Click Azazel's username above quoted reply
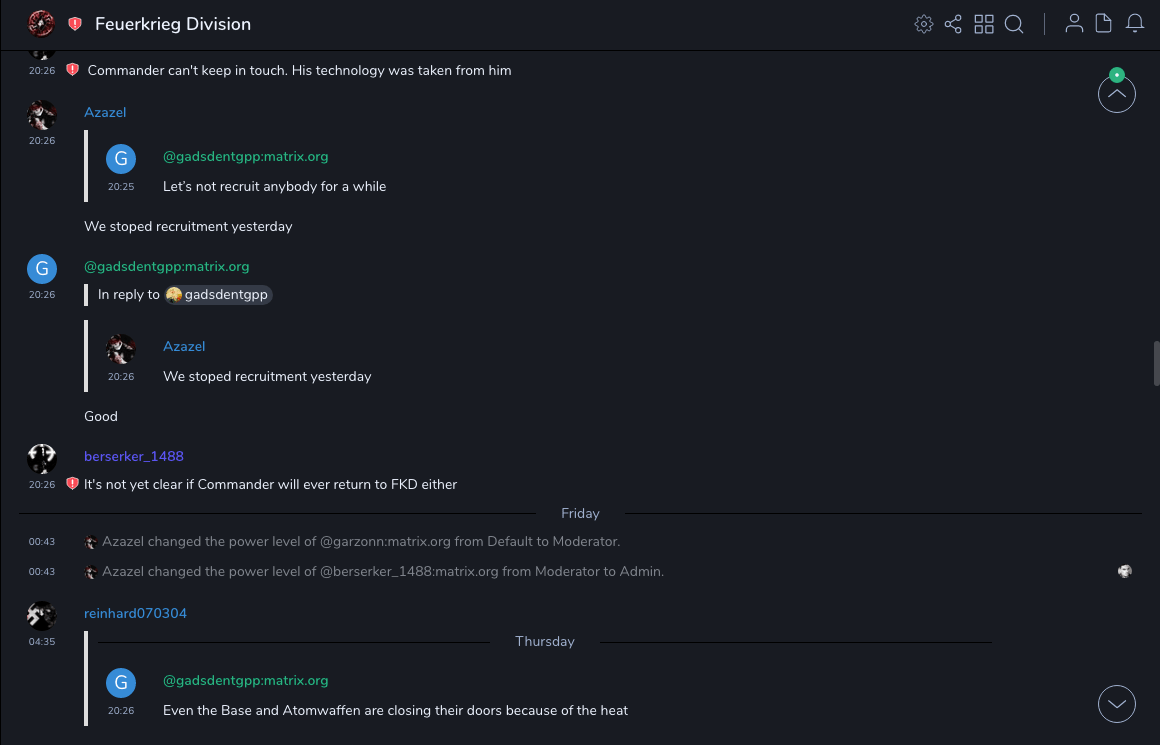 coord(105,112)
